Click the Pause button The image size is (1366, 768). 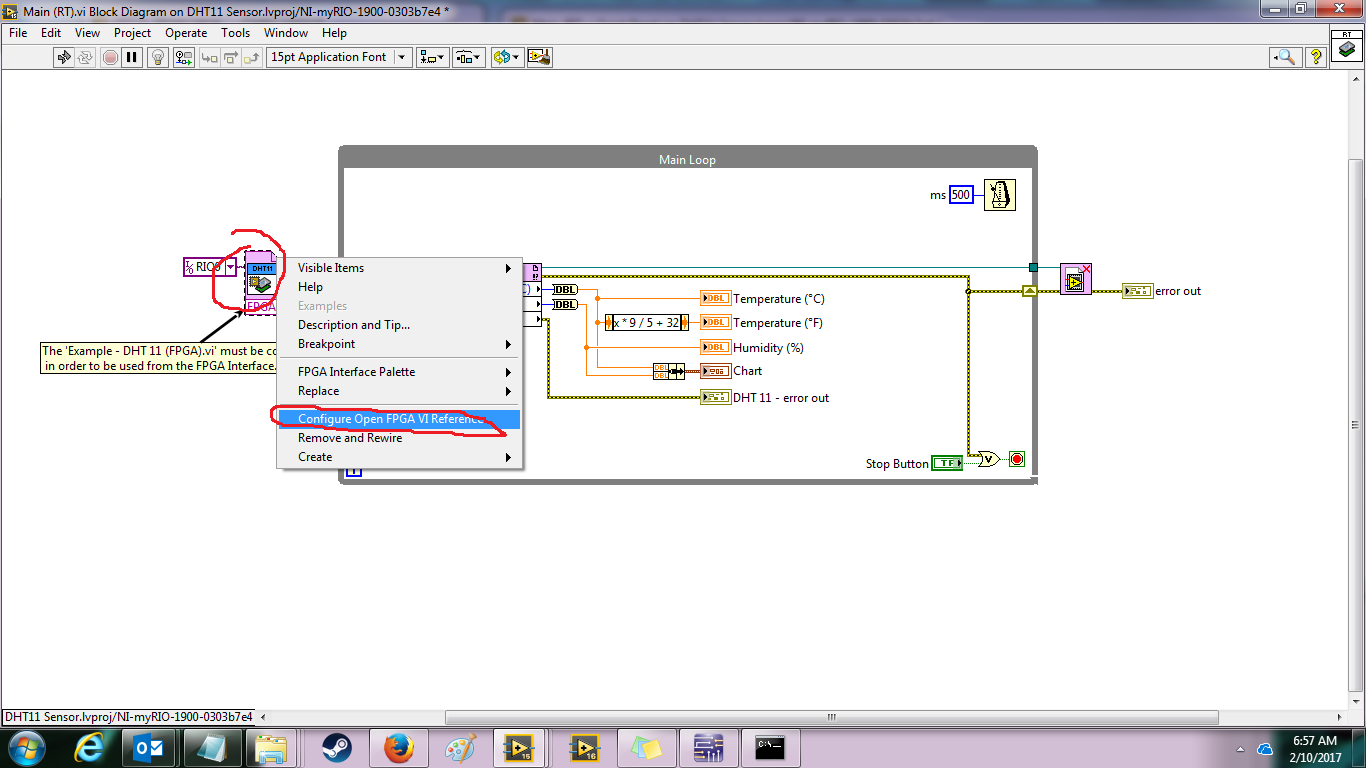click(132, 57)
